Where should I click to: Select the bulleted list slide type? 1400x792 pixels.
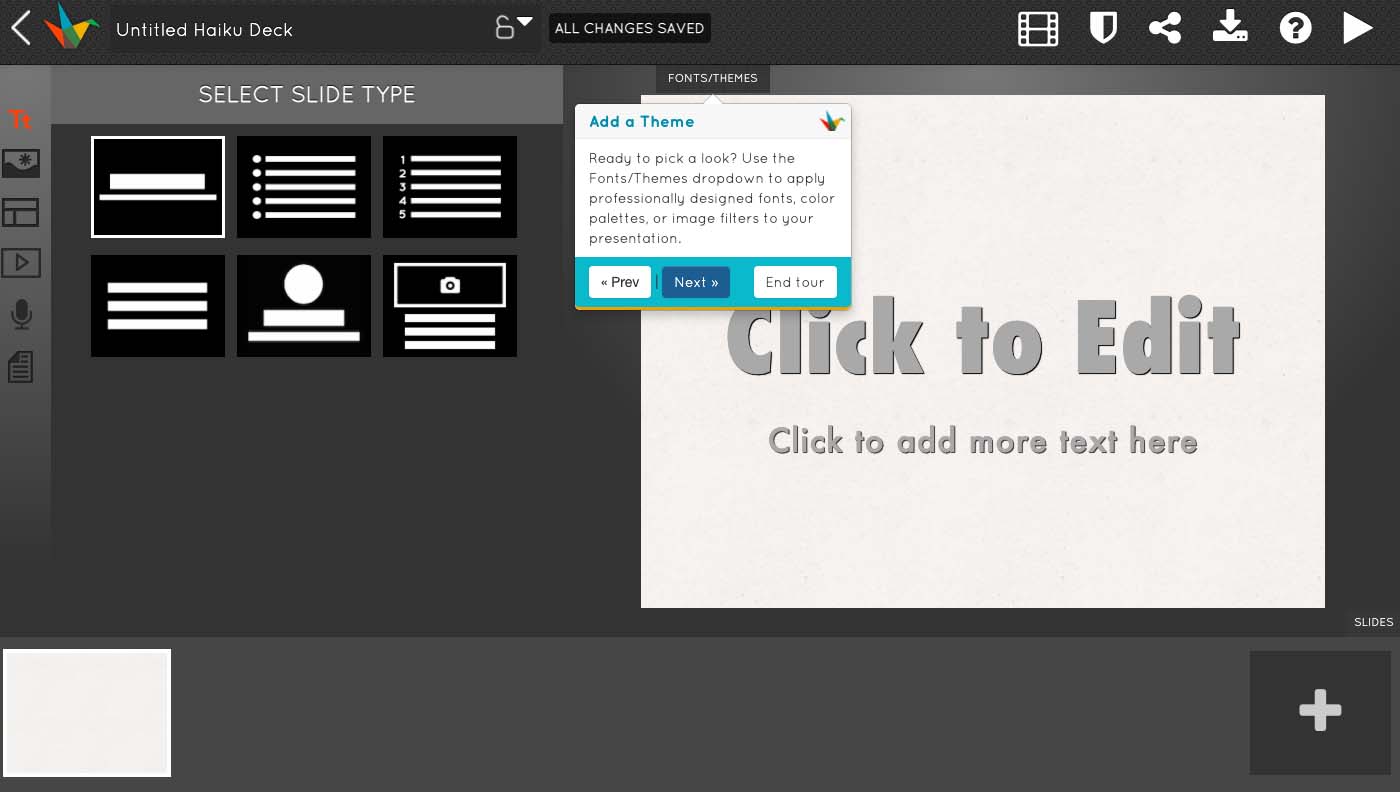304,187
